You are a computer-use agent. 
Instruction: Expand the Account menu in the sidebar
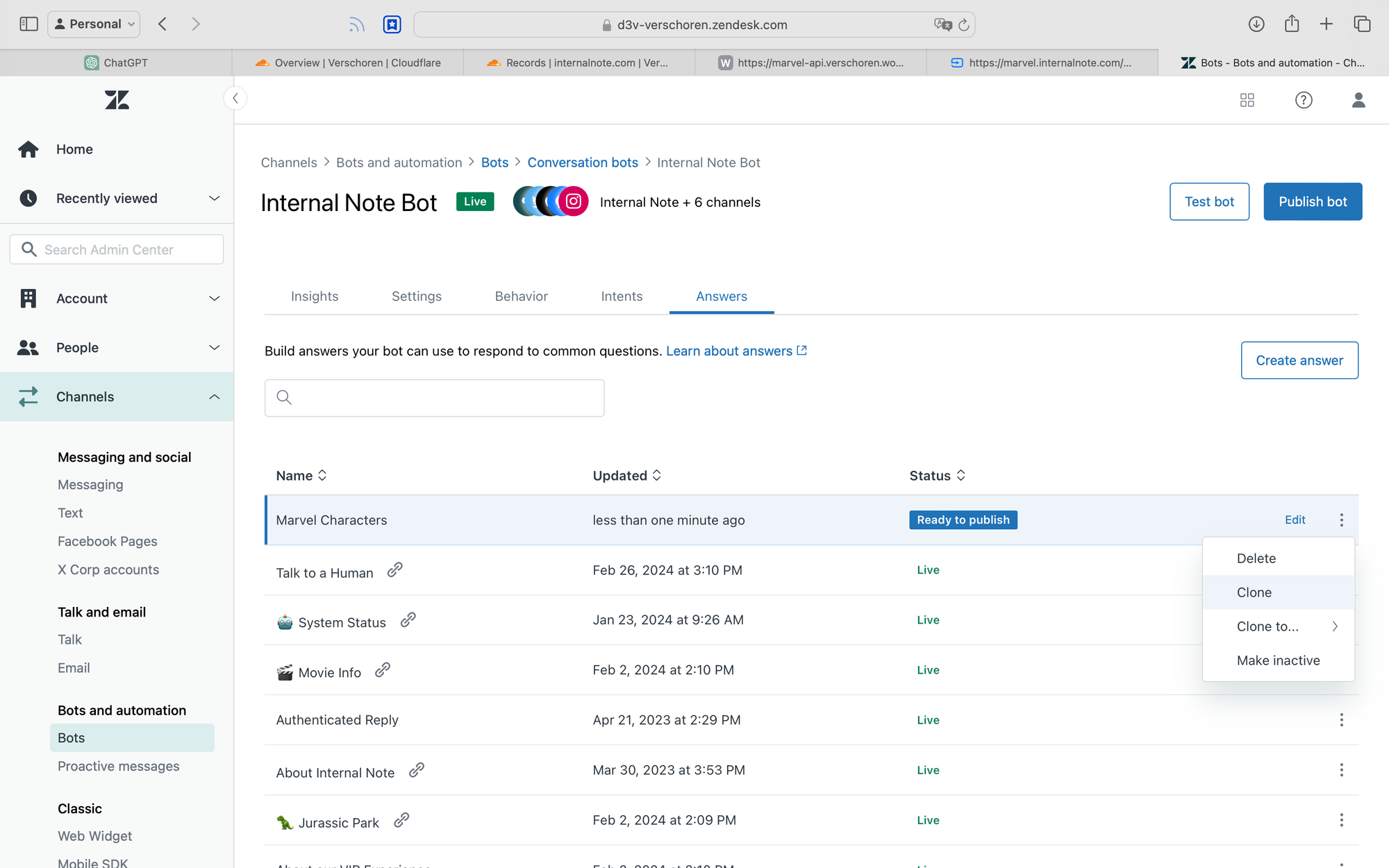[214, 299]
